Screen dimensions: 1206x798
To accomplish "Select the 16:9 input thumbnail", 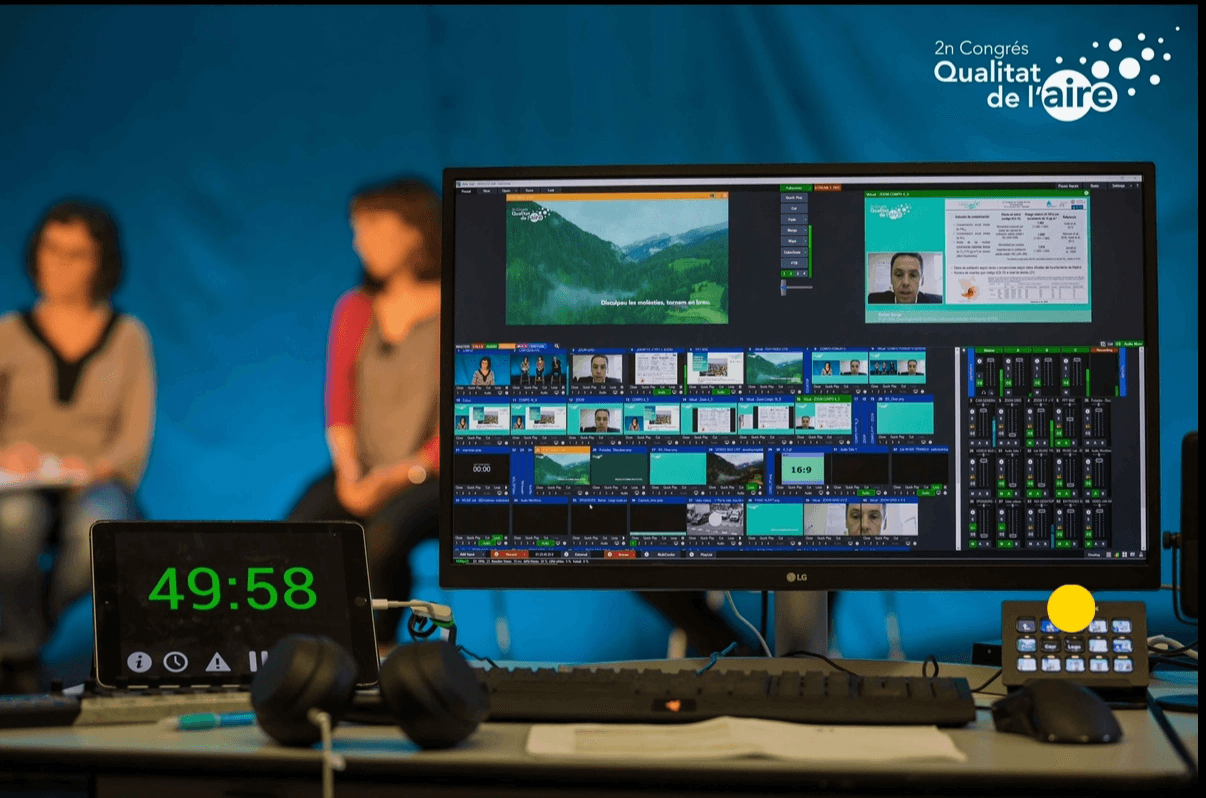I will [801, 468].
